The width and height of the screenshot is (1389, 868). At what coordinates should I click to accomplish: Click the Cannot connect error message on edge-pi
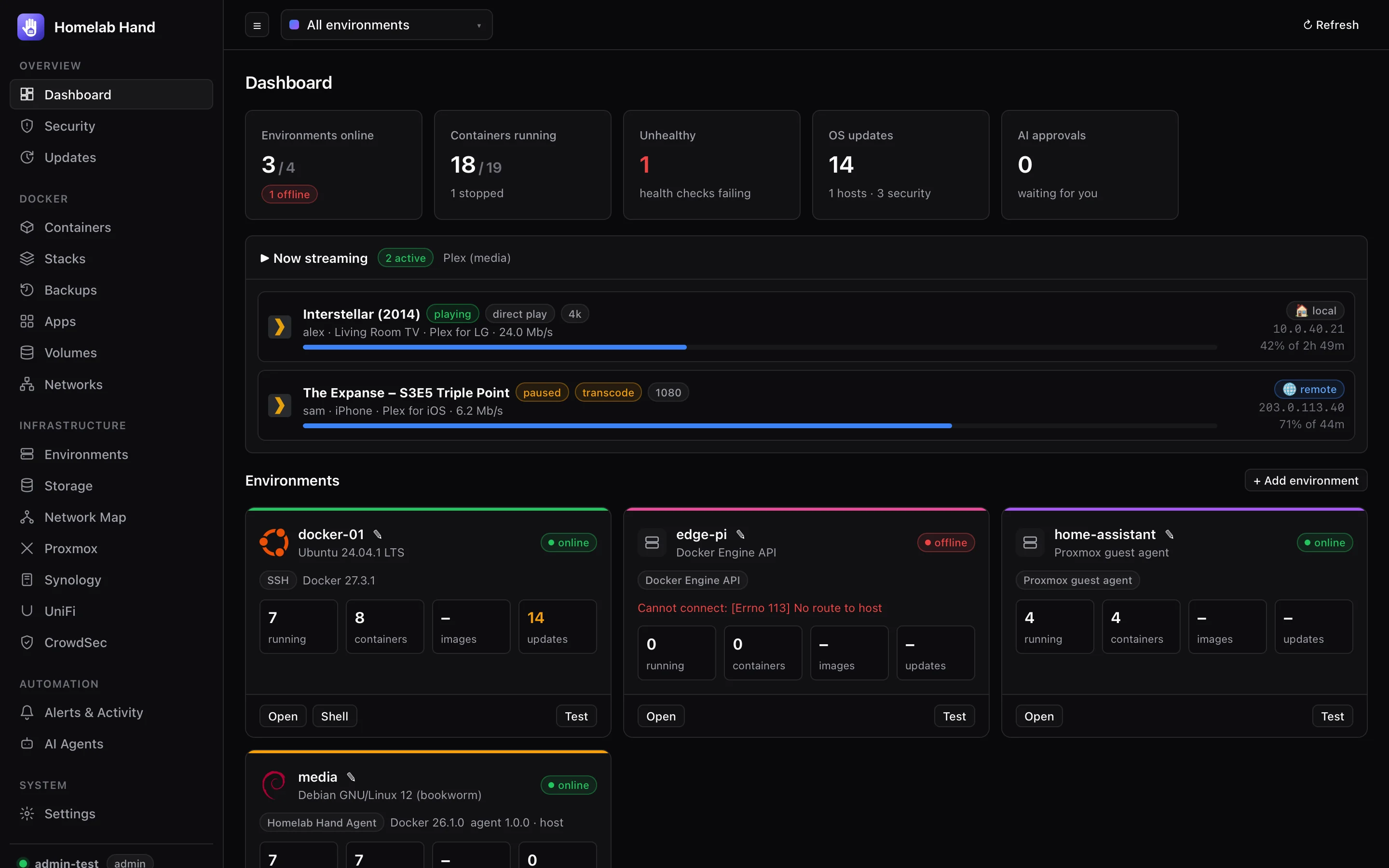coord(759,608)
